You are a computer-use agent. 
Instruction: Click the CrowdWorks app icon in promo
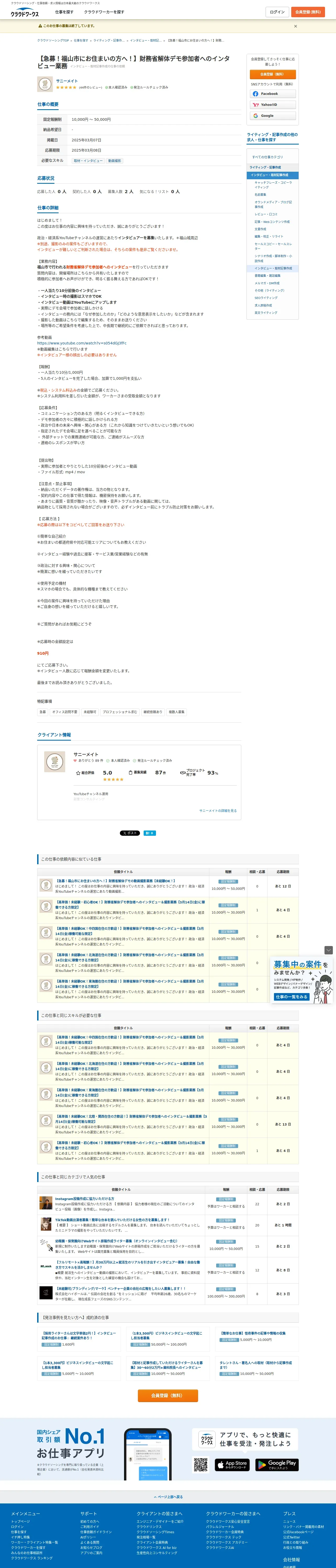pos(207,1440)
